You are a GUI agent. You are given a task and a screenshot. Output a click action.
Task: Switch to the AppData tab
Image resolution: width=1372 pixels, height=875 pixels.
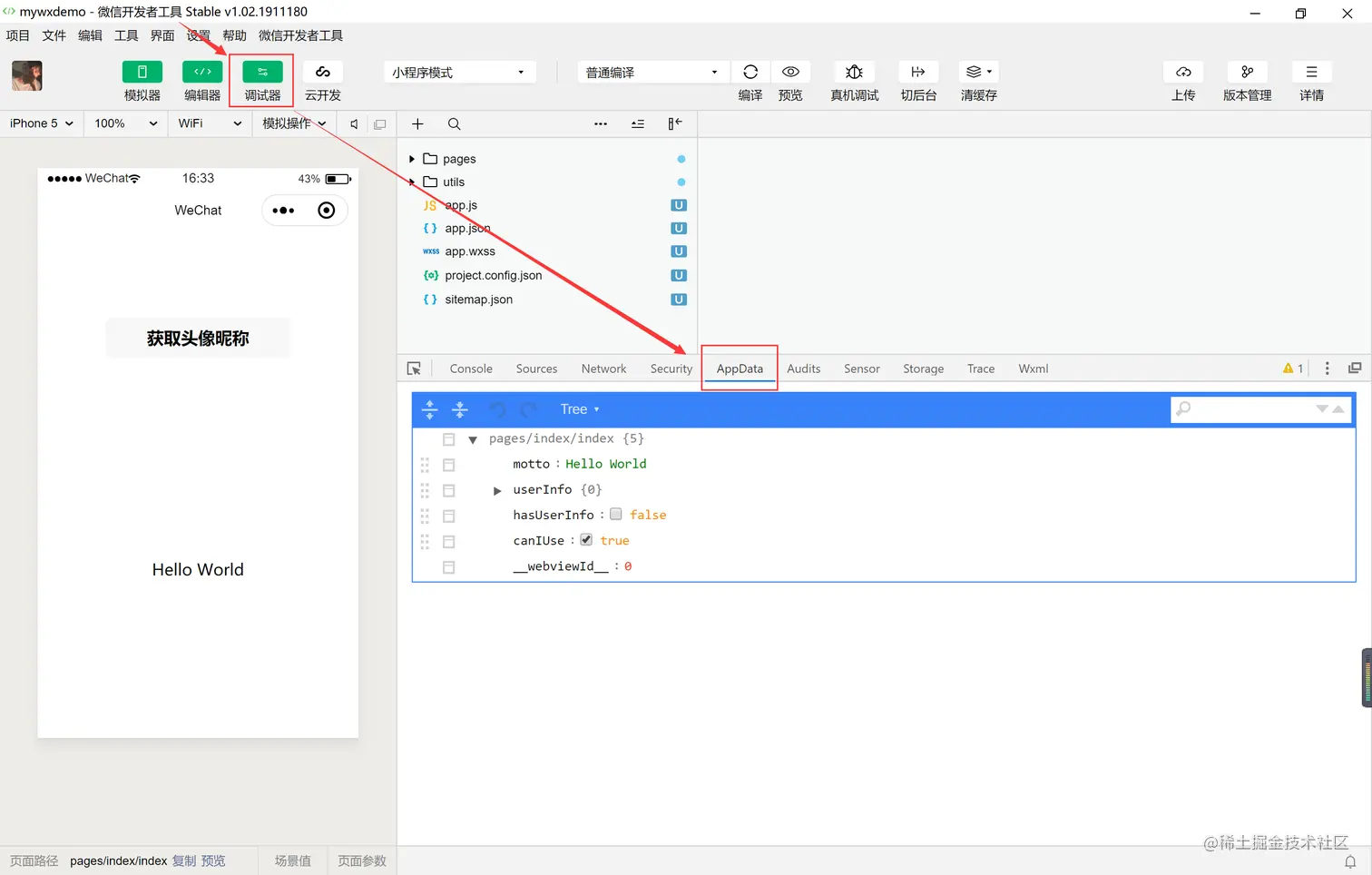pos(740,369)
